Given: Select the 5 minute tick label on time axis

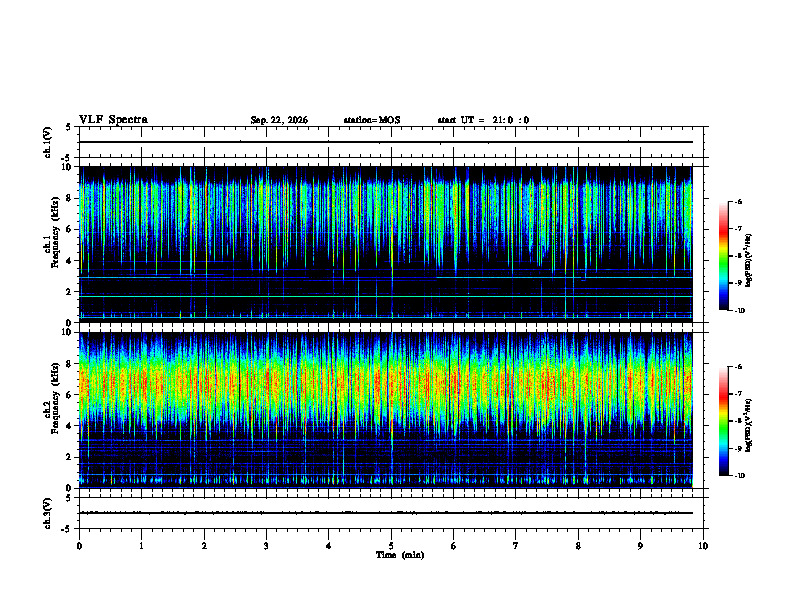Looking at the screenshot, I should click(391, 546).
